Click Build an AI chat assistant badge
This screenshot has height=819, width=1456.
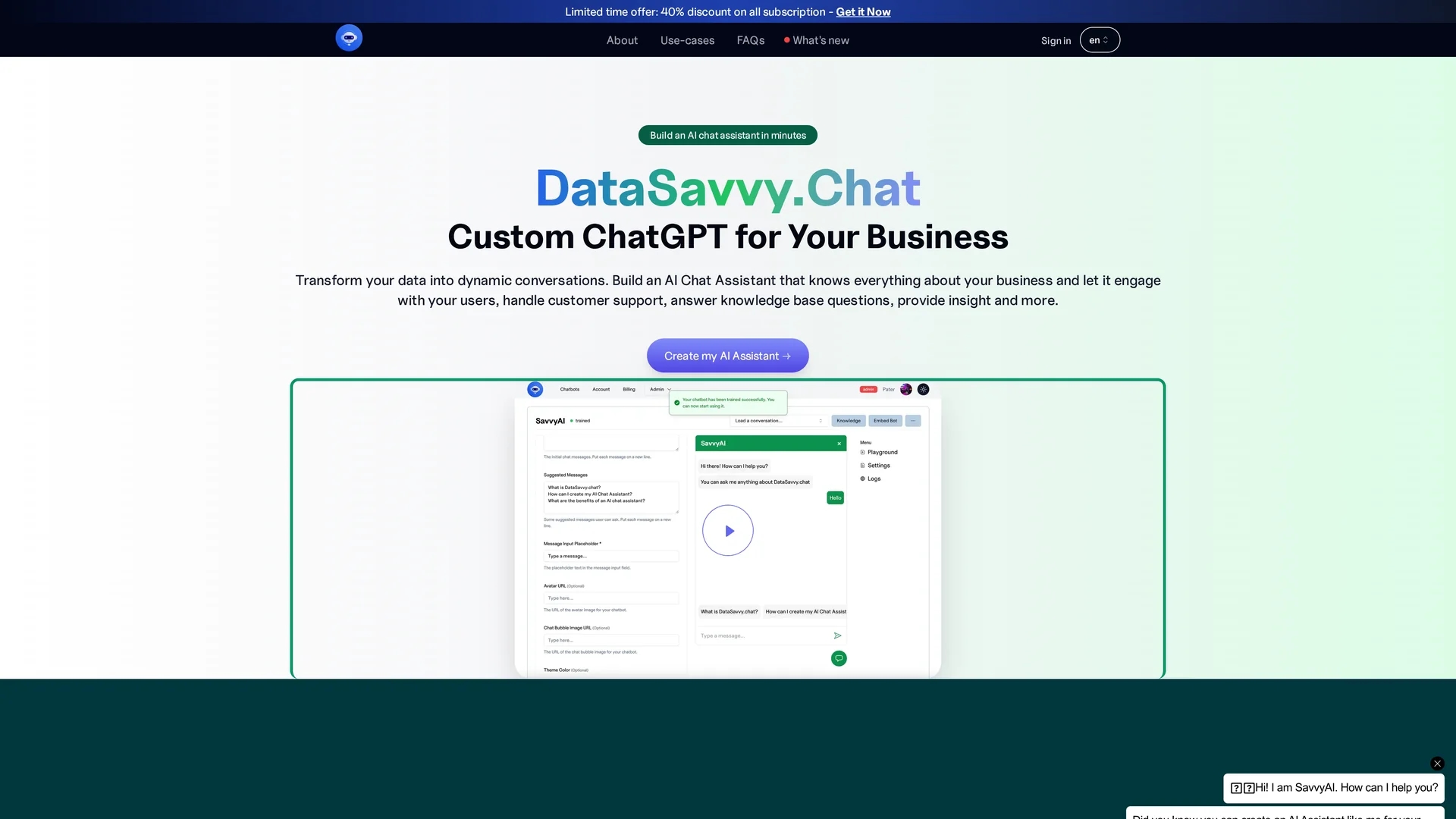pyautogui.click(x=728, y=135)
